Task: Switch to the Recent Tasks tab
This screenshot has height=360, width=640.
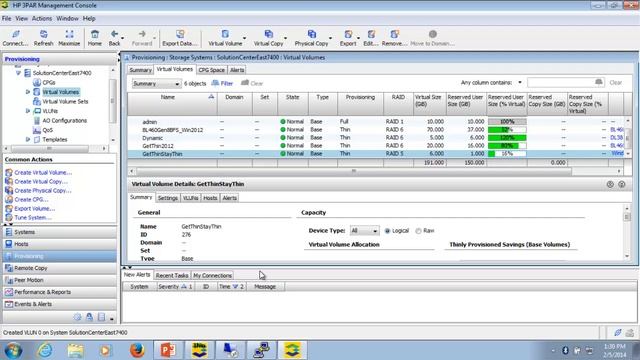Action: point(172,276)
